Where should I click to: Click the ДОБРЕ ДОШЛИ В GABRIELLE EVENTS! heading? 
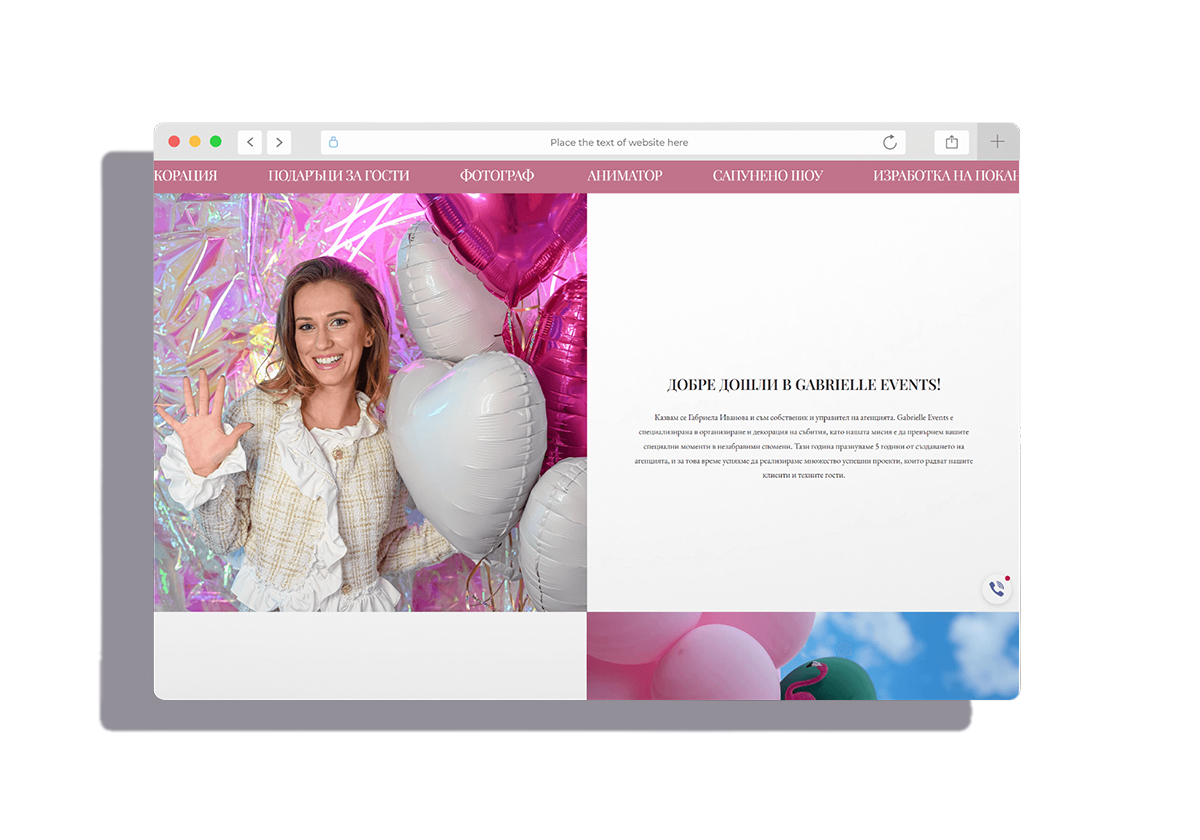(x=804, y=385)
